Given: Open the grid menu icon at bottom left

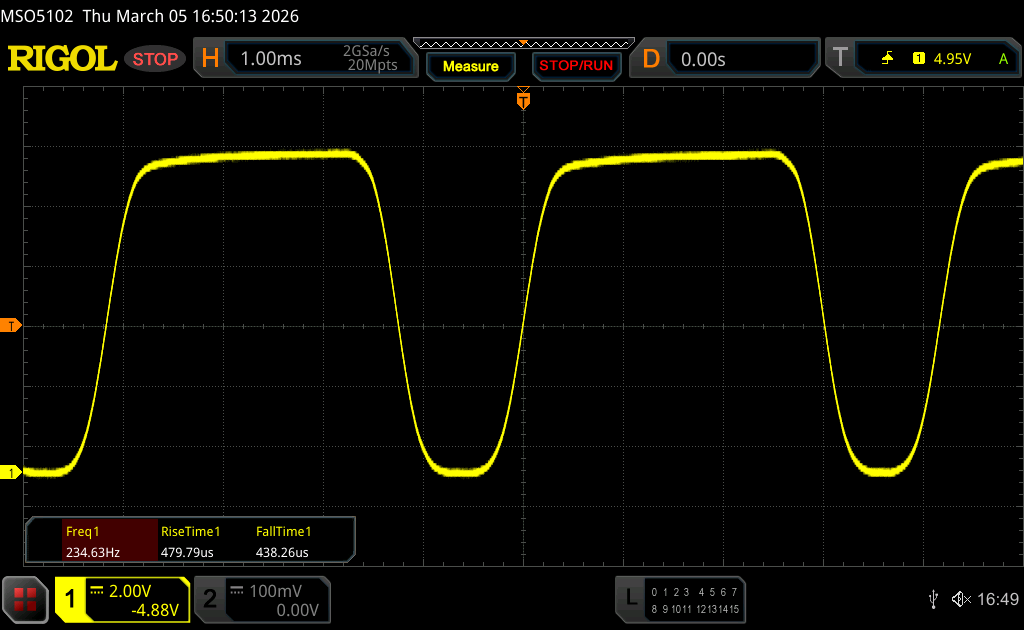Looking at the screenshot, I should [x=24, y=599].
